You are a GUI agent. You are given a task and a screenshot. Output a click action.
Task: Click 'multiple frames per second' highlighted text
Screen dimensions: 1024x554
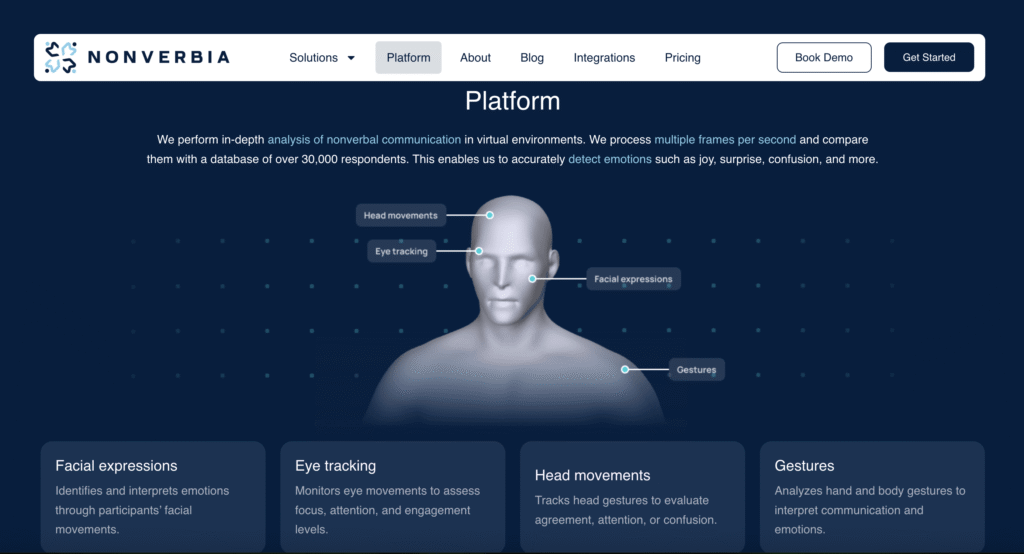725,140
